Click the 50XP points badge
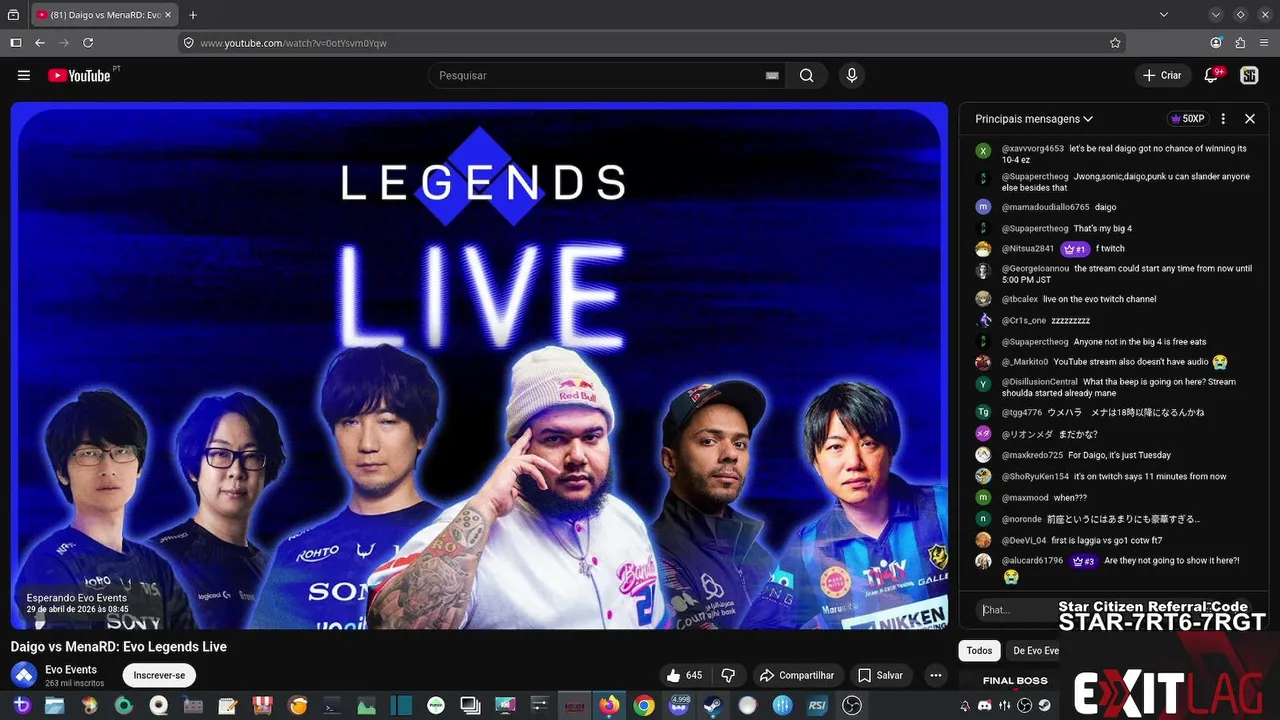This screenshot has height=720, width=1280. tap(1187, 119)
